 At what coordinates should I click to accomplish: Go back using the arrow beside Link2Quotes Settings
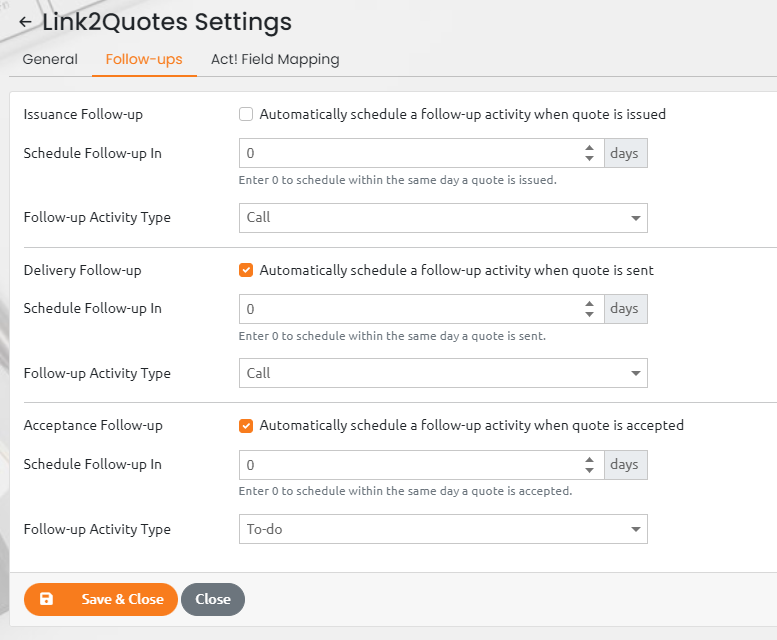coord(25,22)
